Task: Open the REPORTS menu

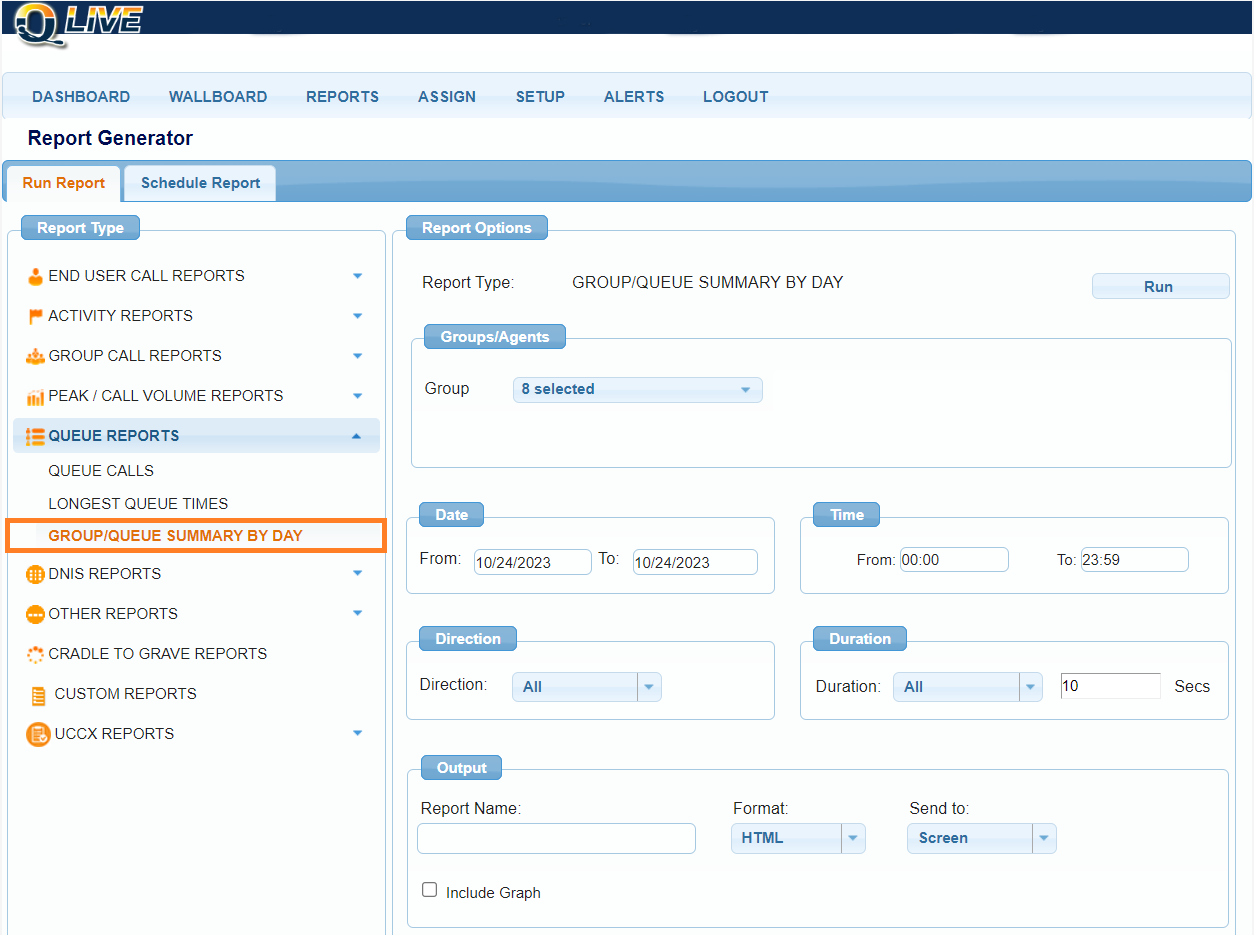Action: coord(342,97)
